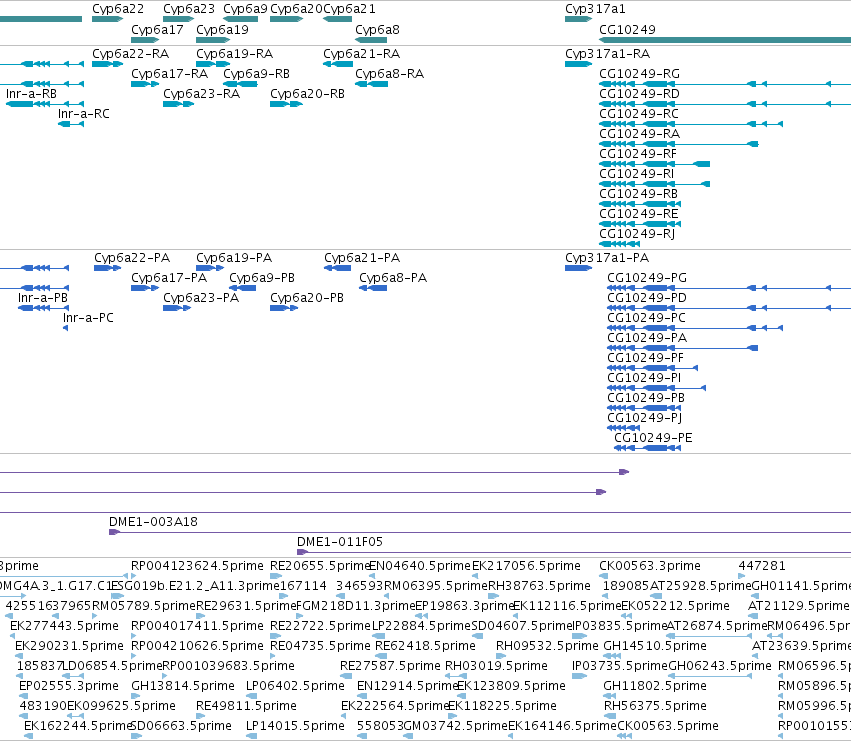Select the Cyp6a19-PA protein label
The height and width of the screenshot is (741, 851).
point(234,257)
